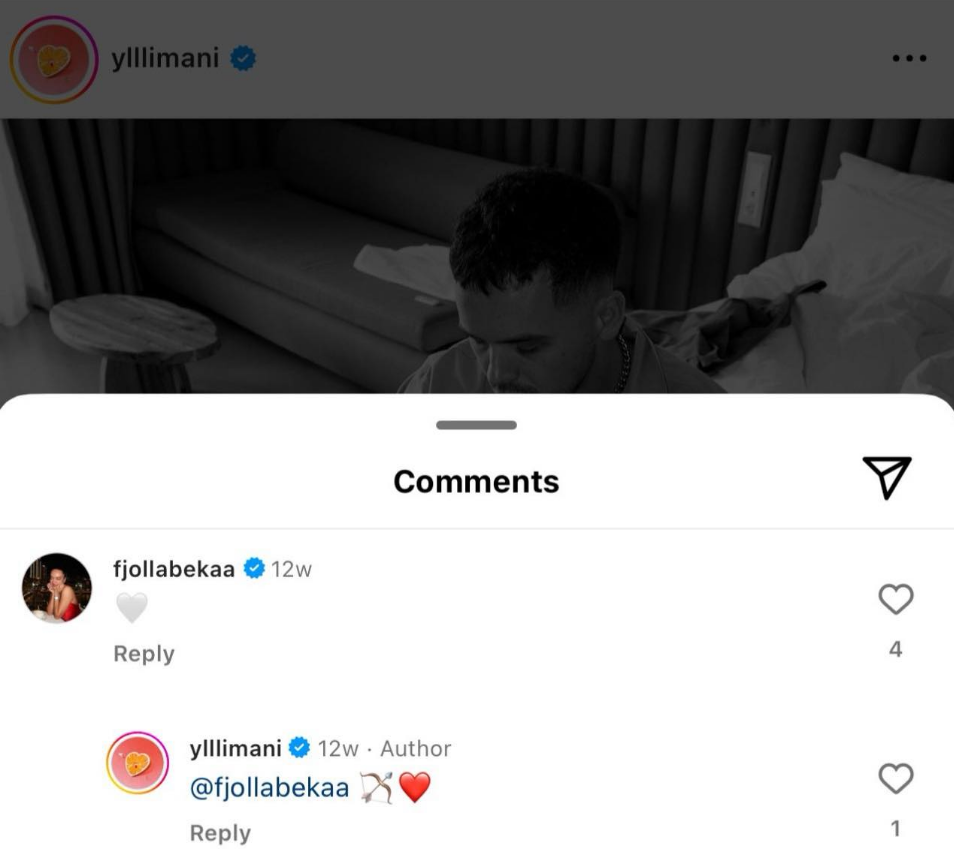
Task: Tap ylllimani's story ring avatar in header
Action: tap(54, 60)
